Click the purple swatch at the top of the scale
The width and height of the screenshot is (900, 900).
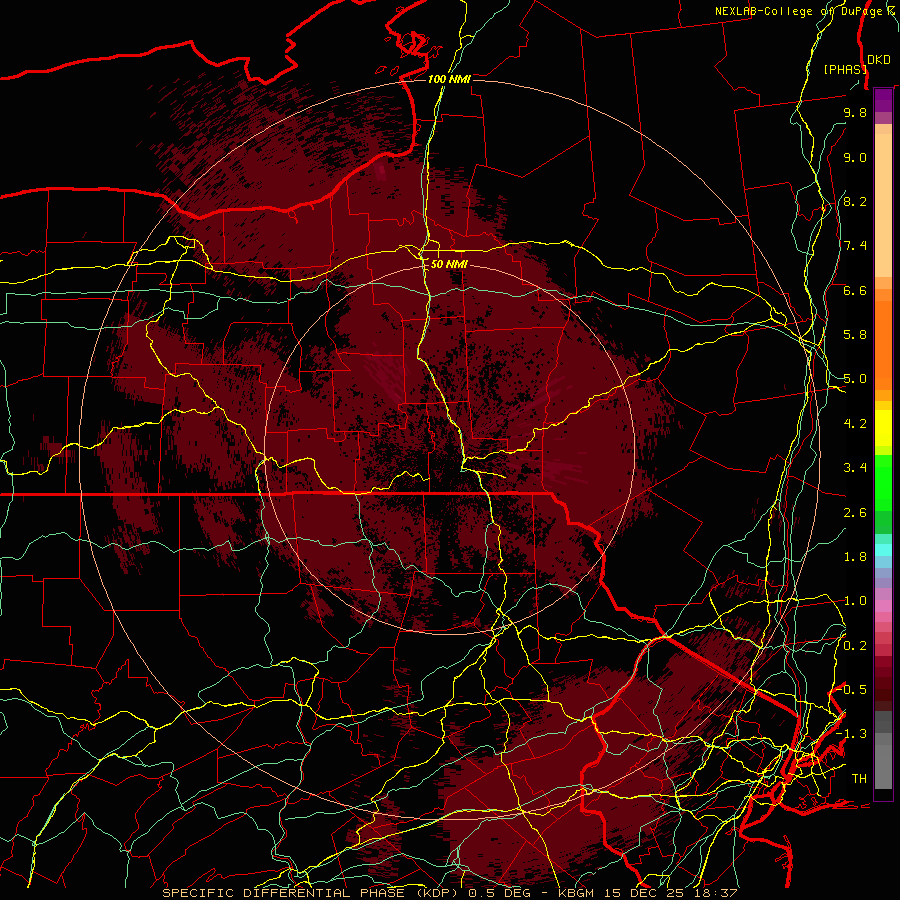coord(883,100)
